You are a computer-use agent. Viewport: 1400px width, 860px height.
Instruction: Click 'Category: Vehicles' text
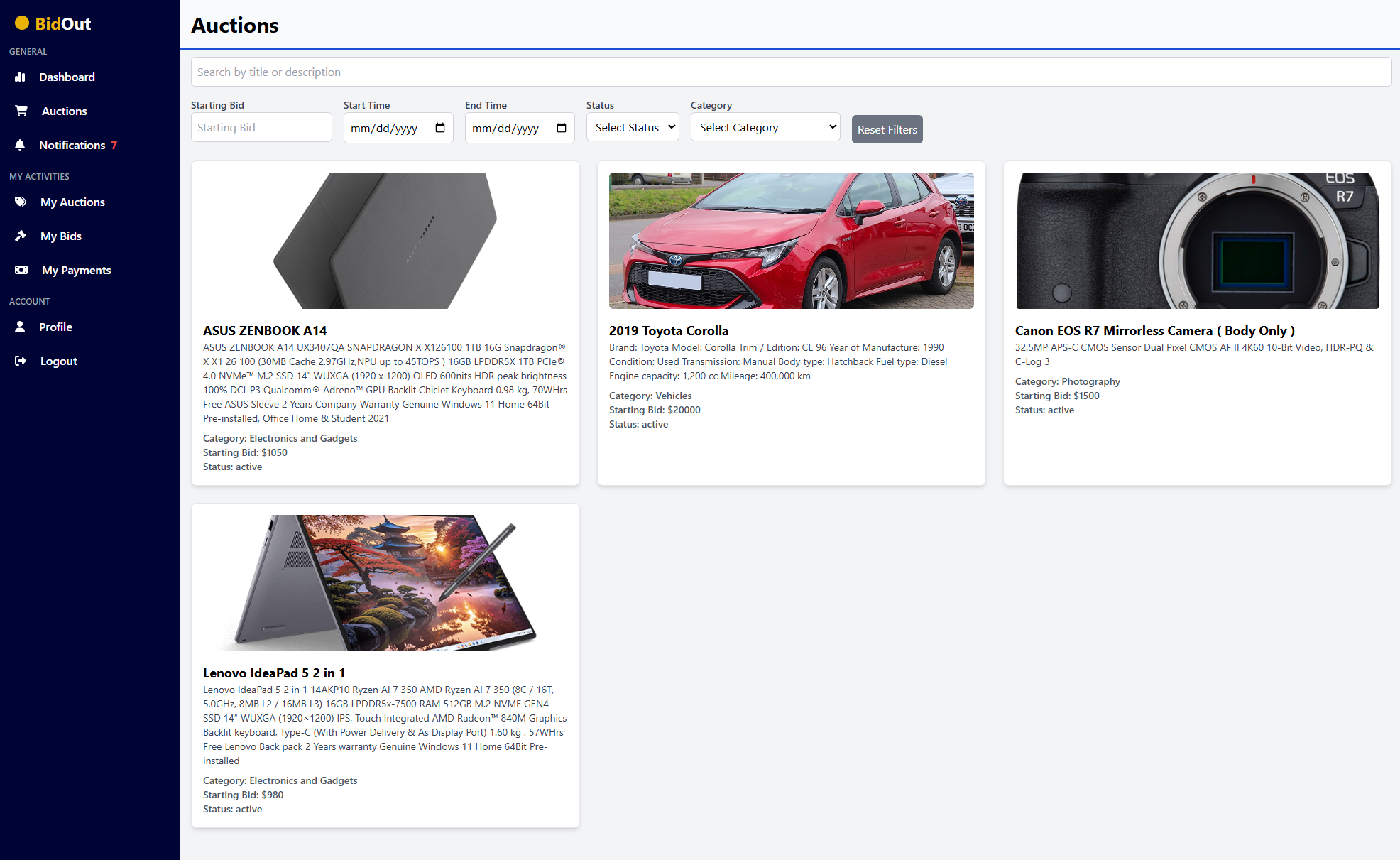pyautogui.click(x=650, y=396)
